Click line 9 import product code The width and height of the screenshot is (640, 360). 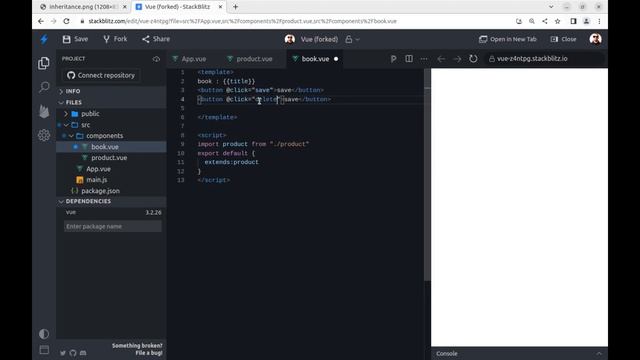(253, 144)
